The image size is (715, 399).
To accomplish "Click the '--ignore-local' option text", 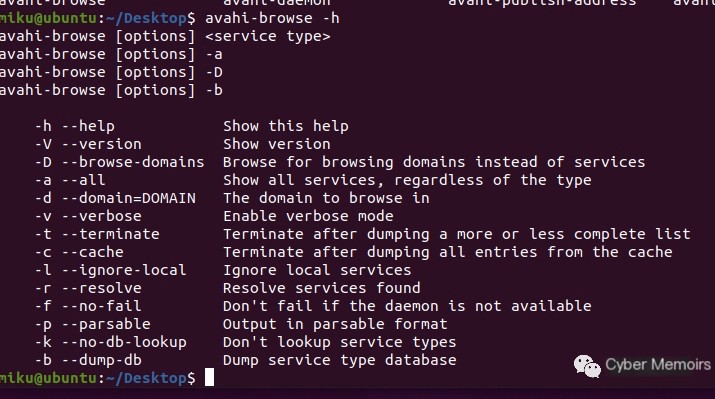I will coord(124,270).
